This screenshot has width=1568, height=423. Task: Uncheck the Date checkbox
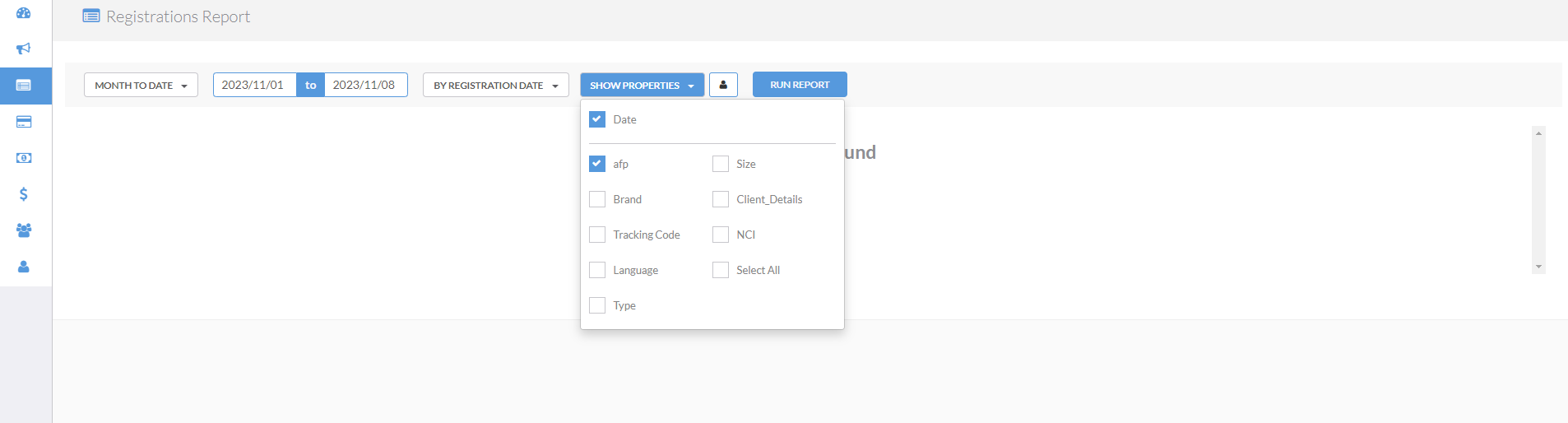click(597, 119)
